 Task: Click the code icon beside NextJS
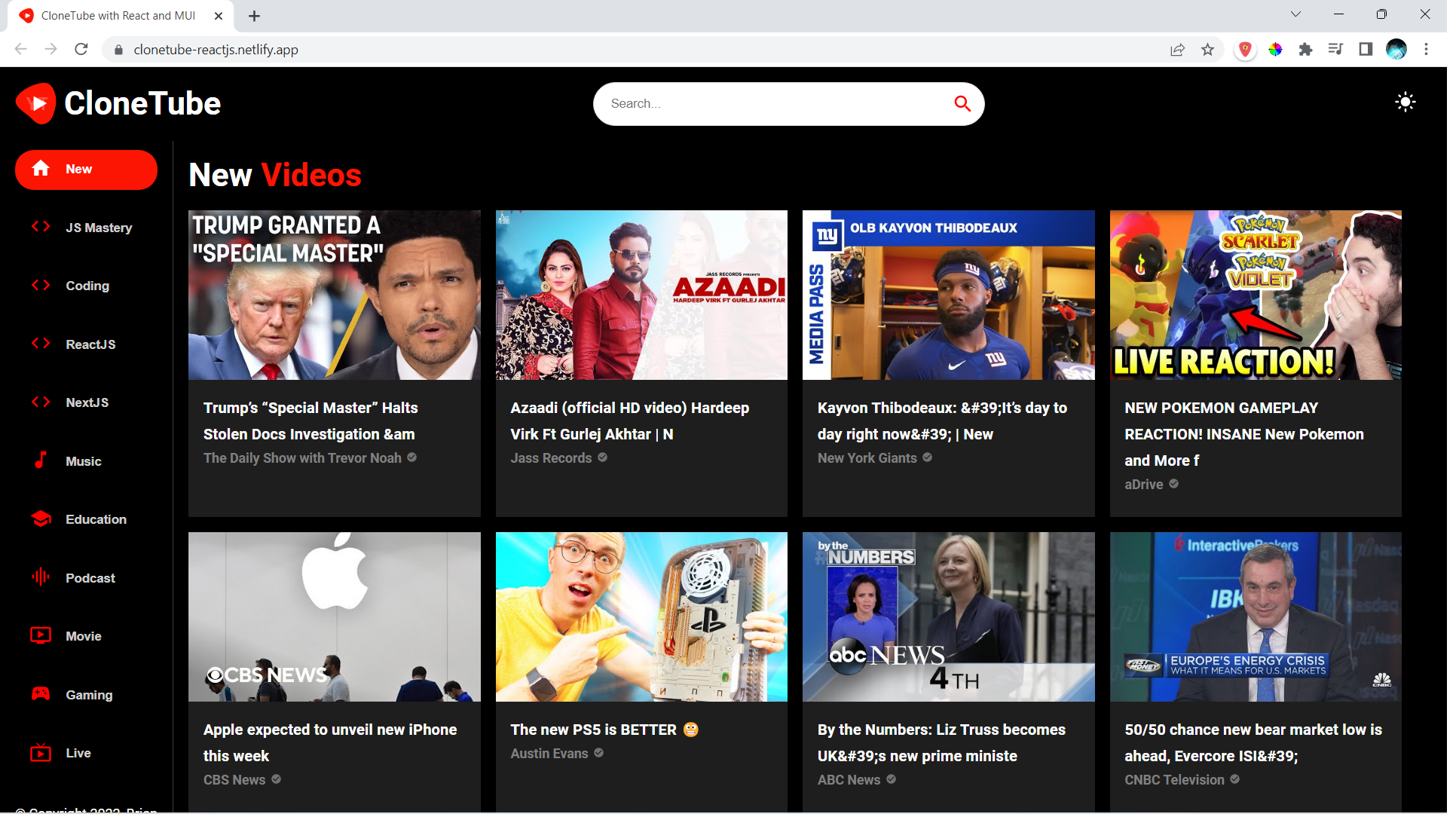[41, 404]
